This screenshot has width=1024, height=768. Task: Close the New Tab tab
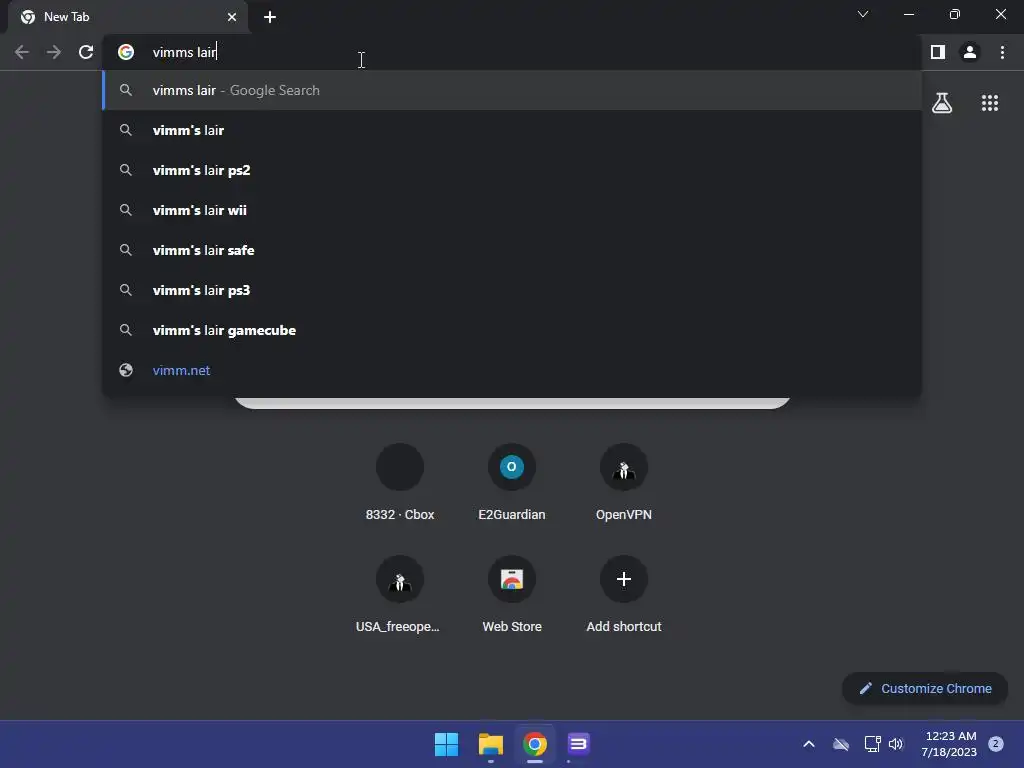232,17
